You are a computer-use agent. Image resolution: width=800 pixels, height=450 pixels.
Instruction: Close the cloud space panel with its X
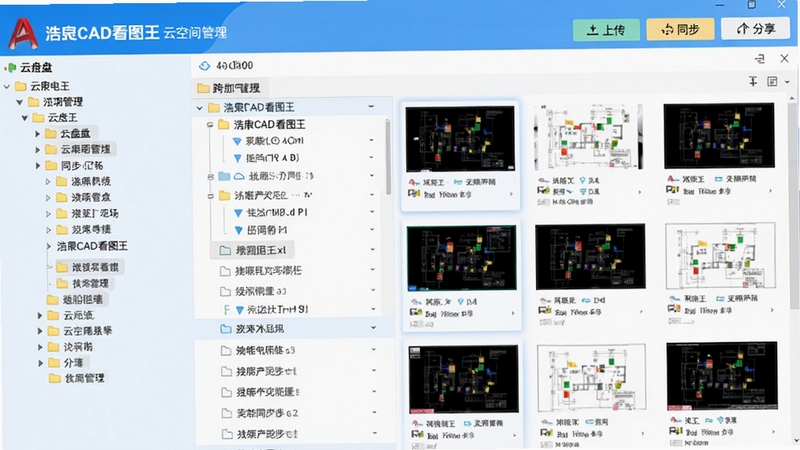(x=785, y=58)
